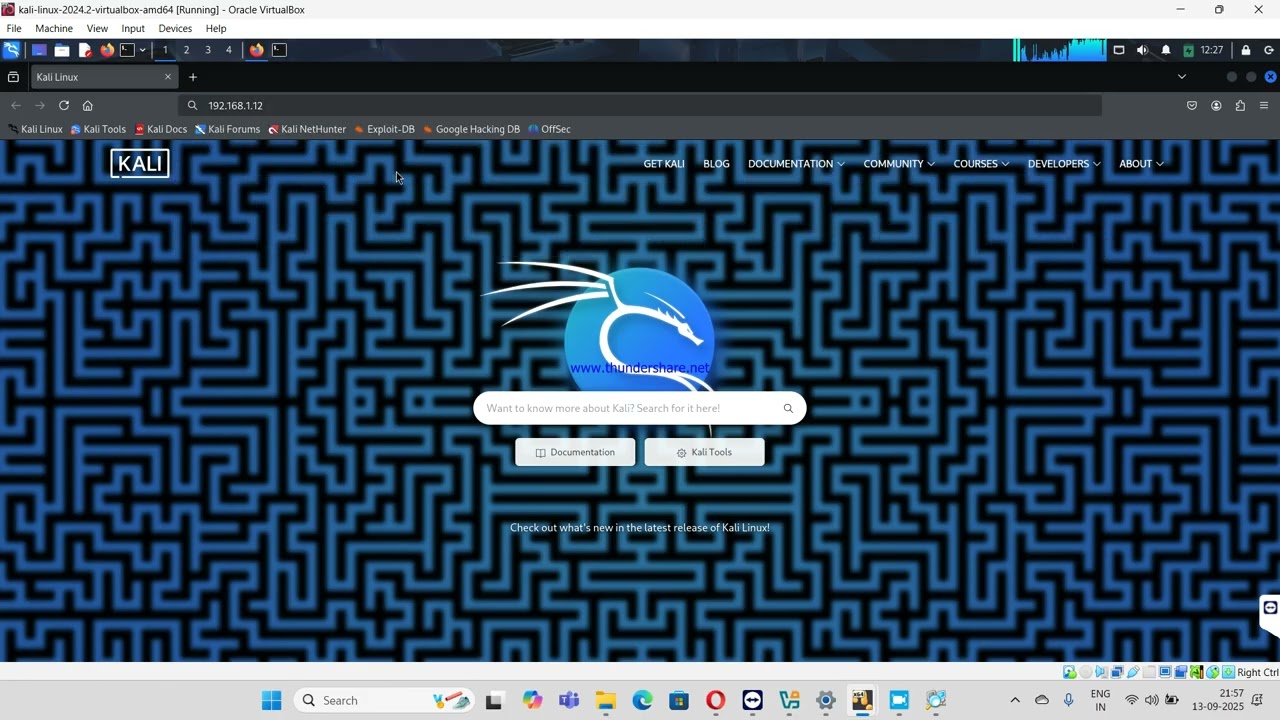Switch to workspace 2
This screenshot has height=720, width=1280.
click(186, 50)
